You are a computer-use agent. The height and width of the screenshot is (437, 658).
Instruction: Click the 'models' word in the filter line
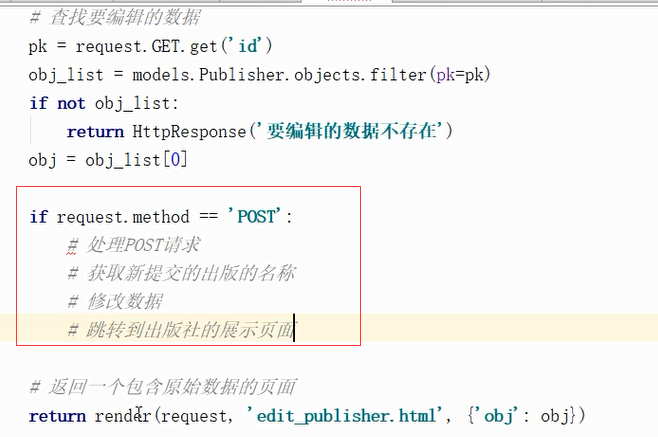point(162,74)
